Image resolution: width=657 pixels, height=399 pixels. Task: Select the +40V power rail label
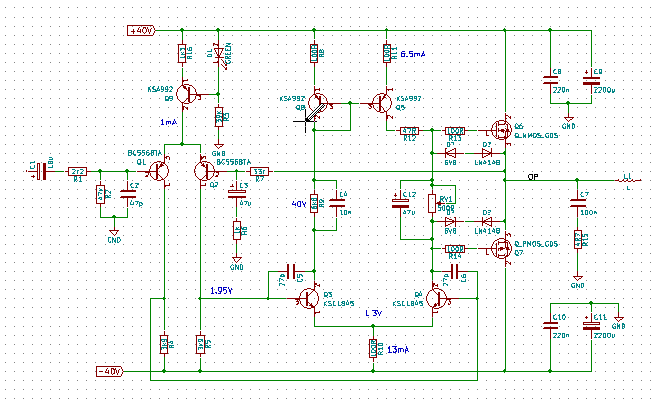[x=141, y=31]
